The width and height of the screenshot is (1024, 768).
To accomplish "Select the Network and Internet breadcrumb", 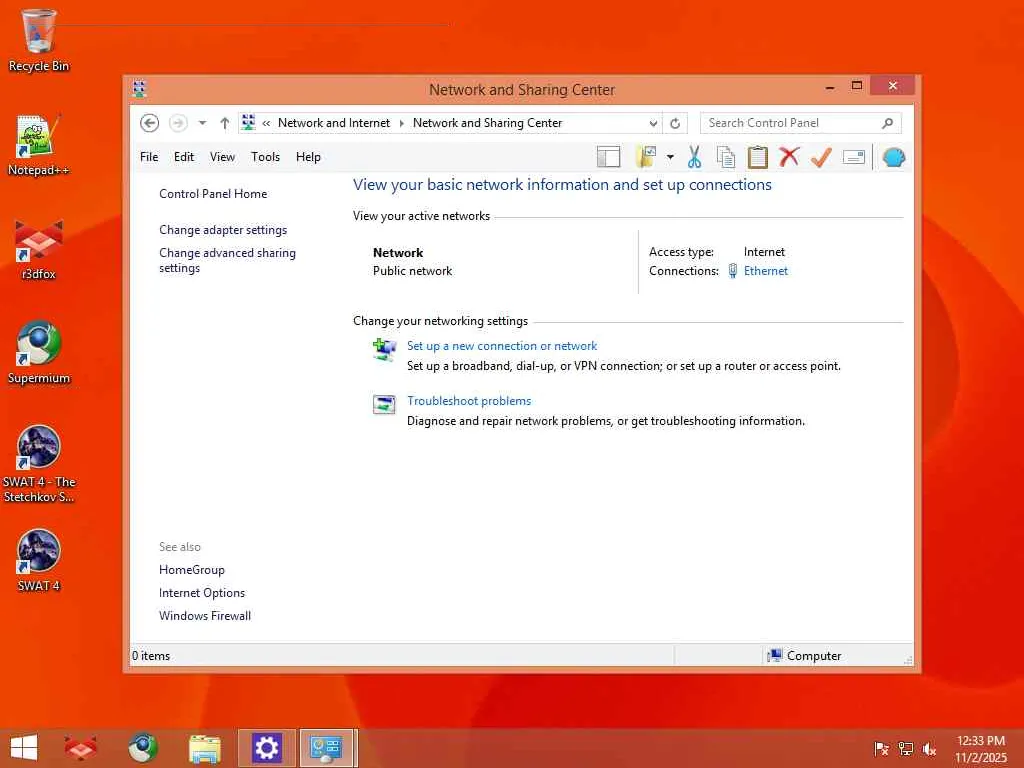I will click(x=334, y=123).
